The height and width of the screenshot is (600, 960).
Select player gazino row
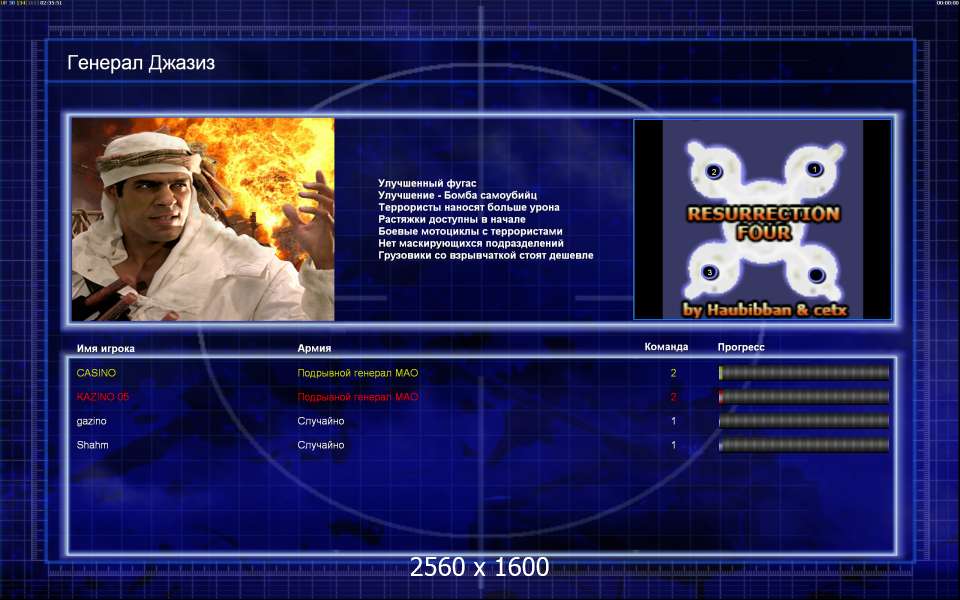pos(482,421)
